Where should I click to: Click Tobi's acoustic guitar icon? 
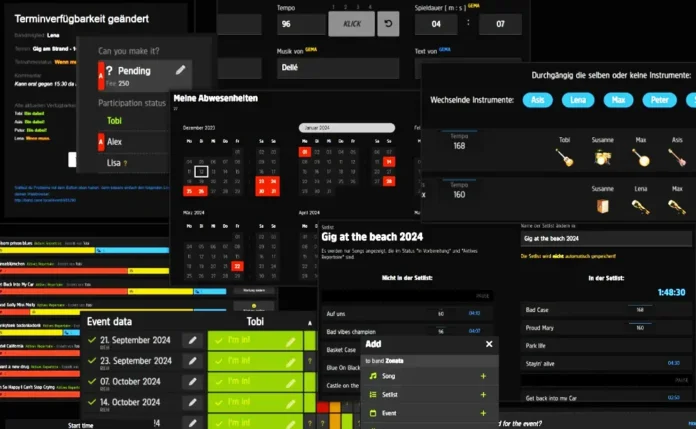565,157
